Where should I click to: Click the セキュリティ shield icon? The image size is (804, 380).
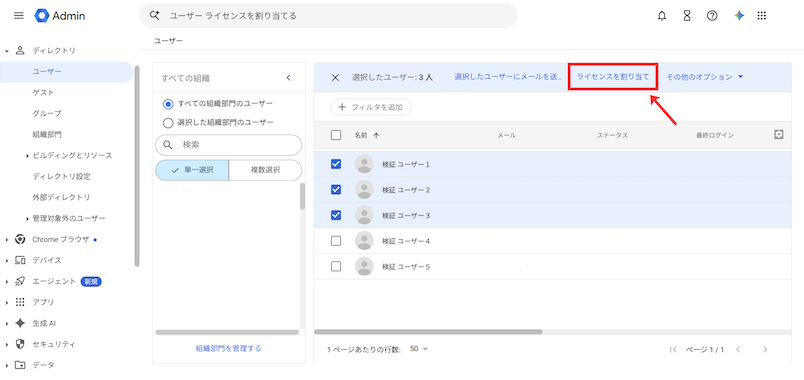tap(21, 344)
